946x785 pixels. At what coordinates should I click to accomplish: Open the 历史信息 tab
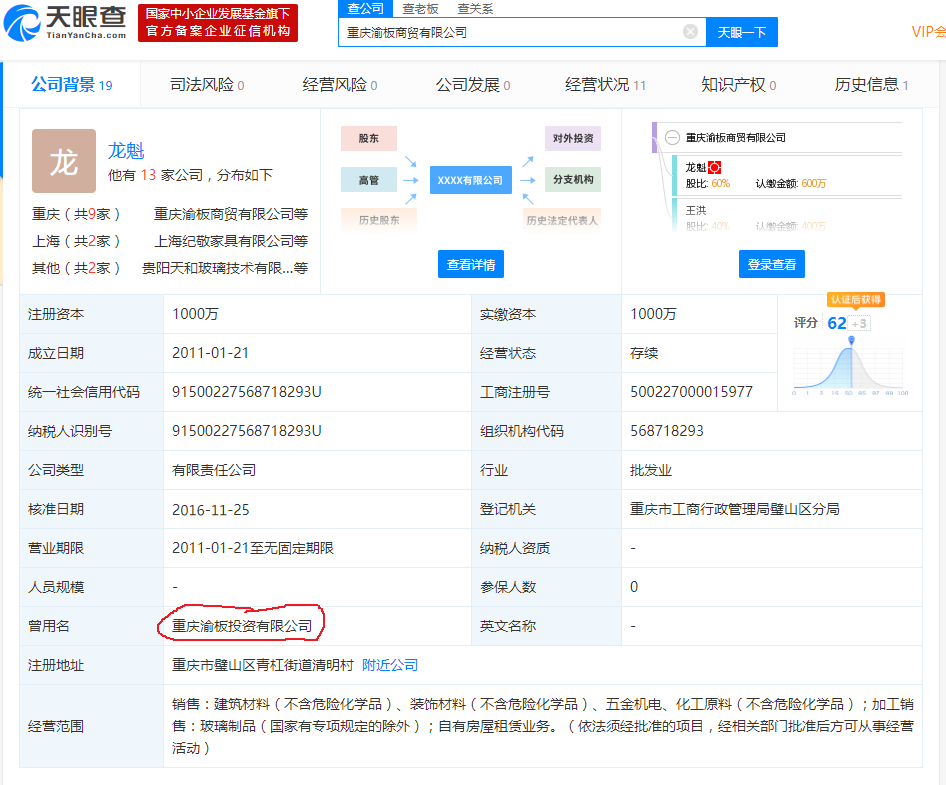tap(871, 85)
